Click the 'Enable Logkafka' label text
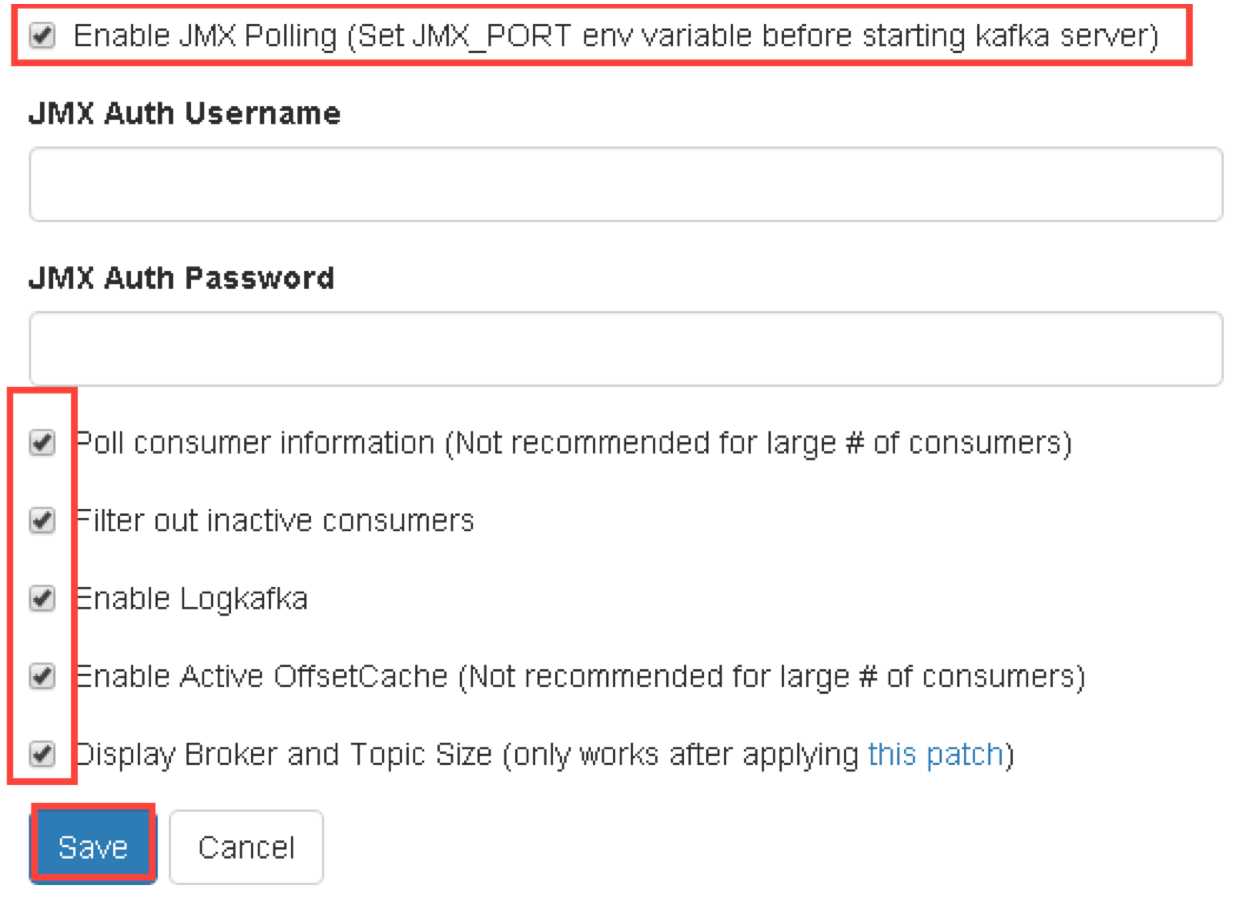The width and height of the screenshot is (1246, 898). 191,599
